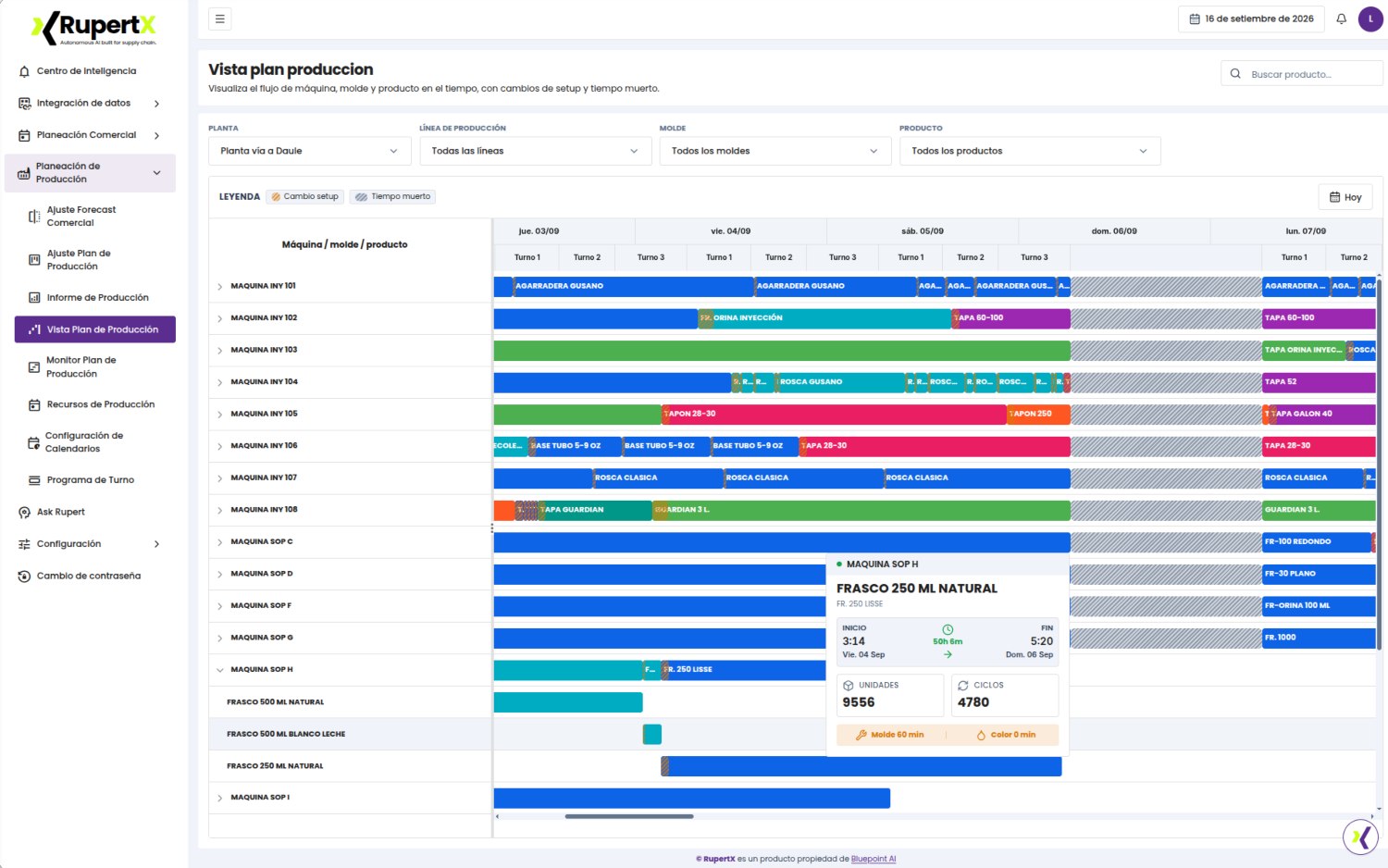The image size is (1388, 868).
Task: Click the Informe de Producción chart icon
Action: (x=34, y=298)
